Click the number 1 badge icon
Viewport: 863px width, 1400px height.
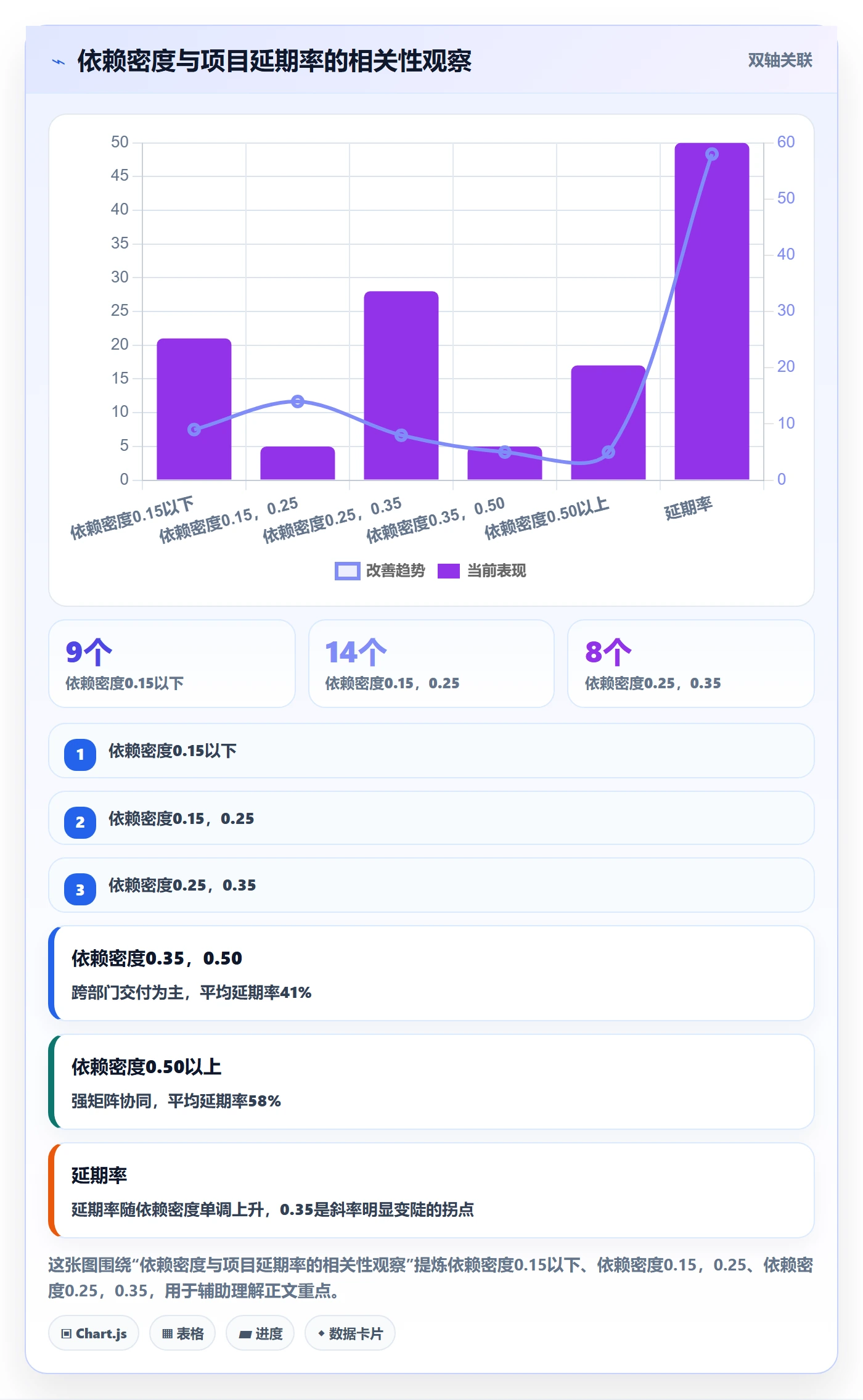(80, 754)
